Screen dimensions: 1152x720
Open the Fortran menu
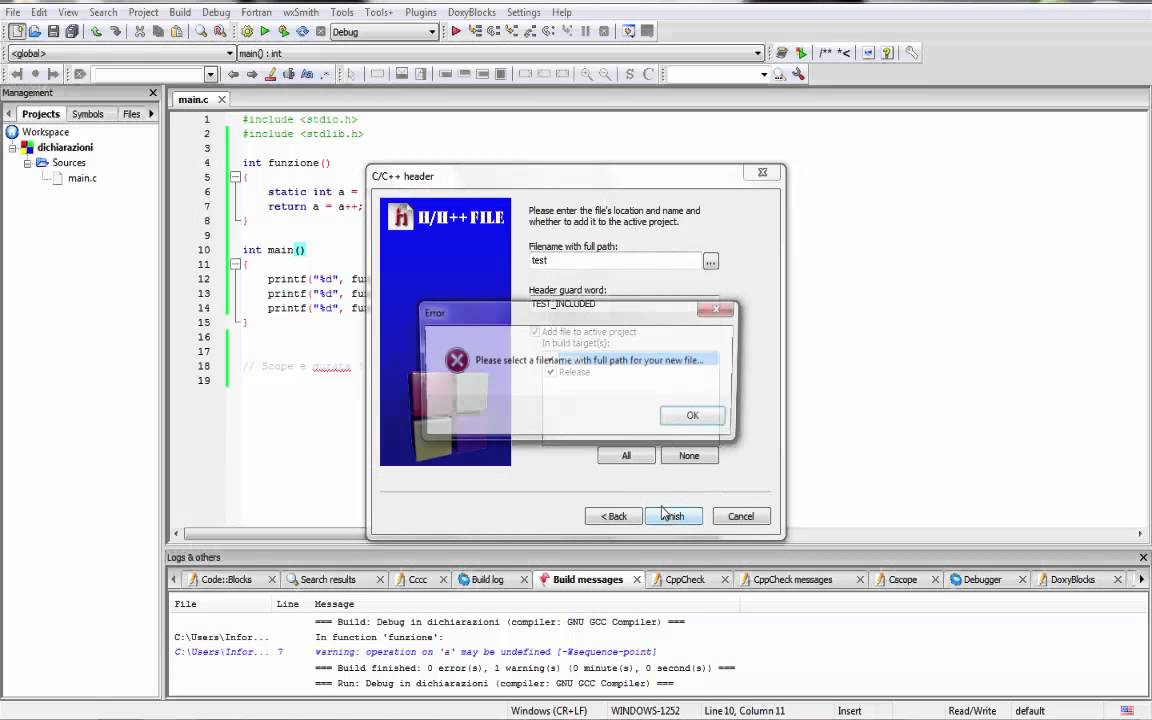pos(256,12)
